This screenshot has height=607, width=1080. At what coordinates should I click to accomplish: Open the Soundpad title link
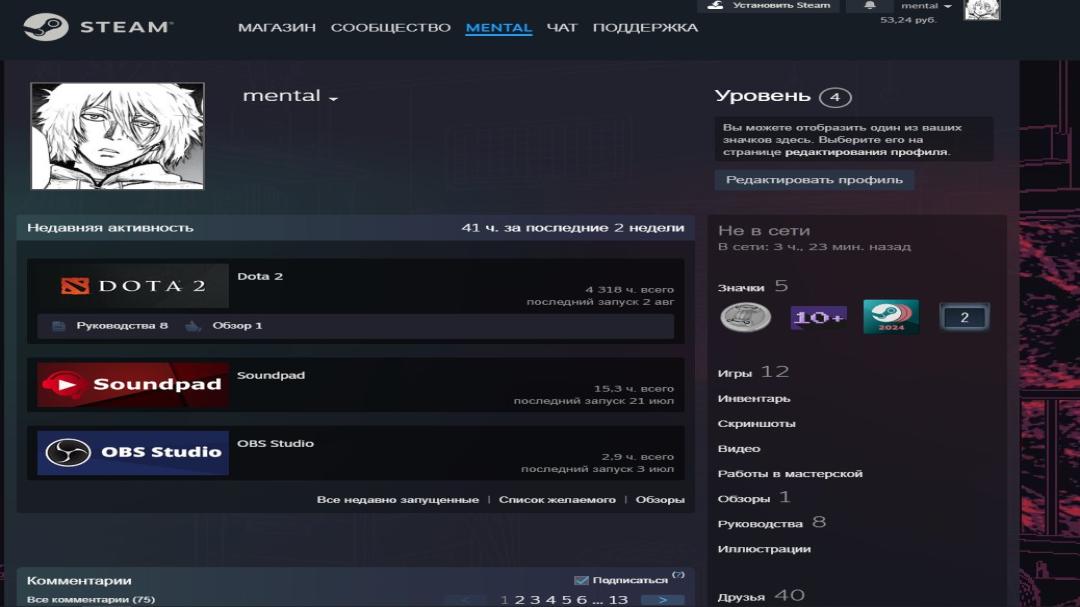click(271, 375)
